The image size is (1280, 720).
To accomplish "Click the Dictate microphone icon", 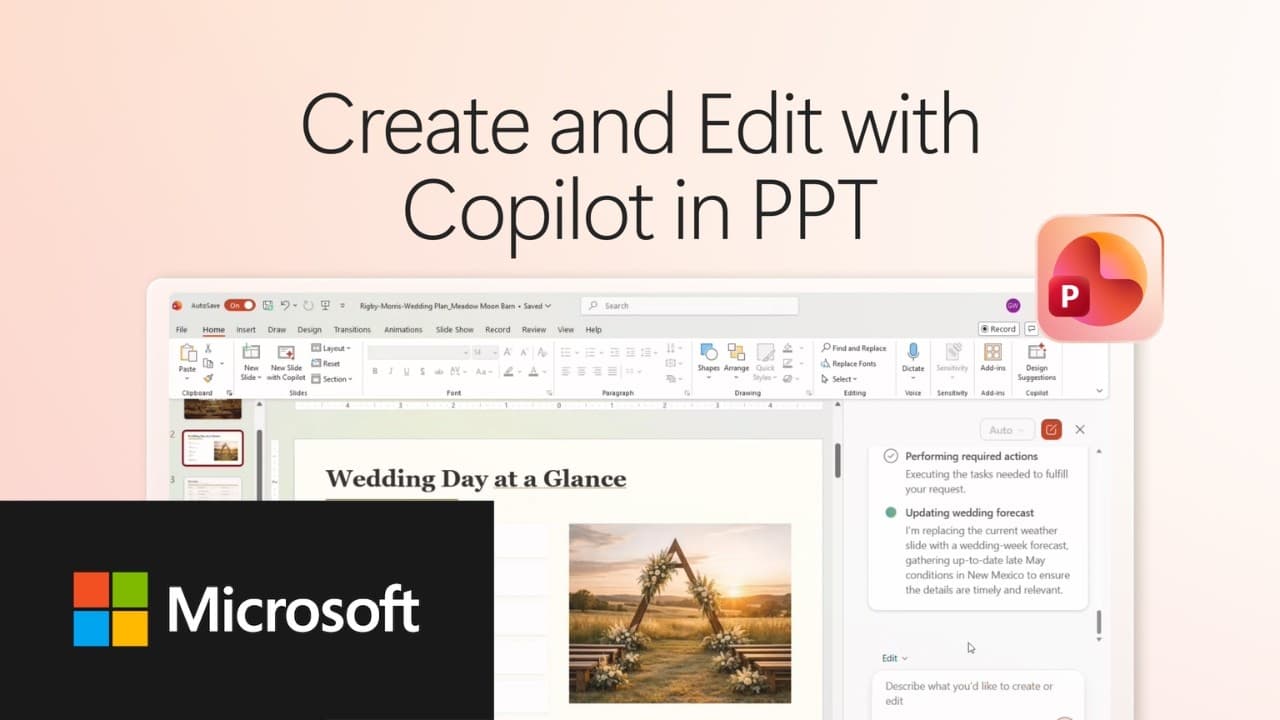I will pyautogui.click(x=913, y=352).
